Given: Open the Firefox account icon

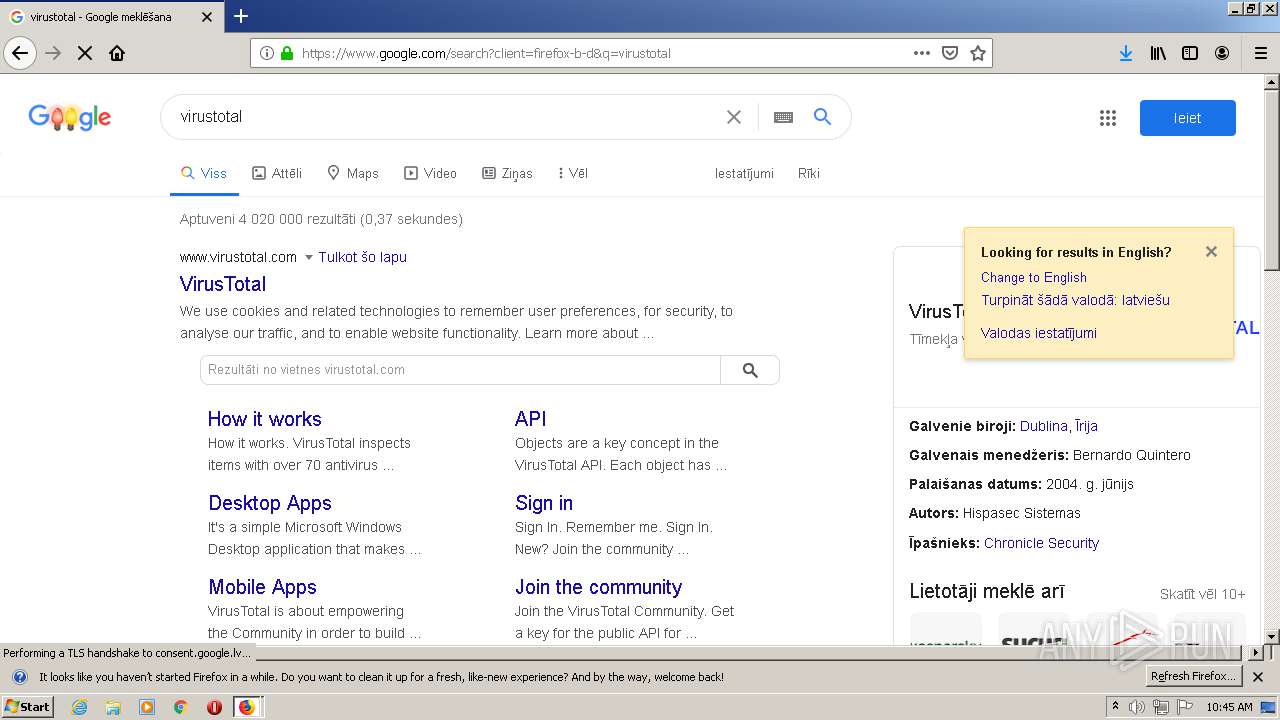Looking at the screenshot, I should [1222, 53].
